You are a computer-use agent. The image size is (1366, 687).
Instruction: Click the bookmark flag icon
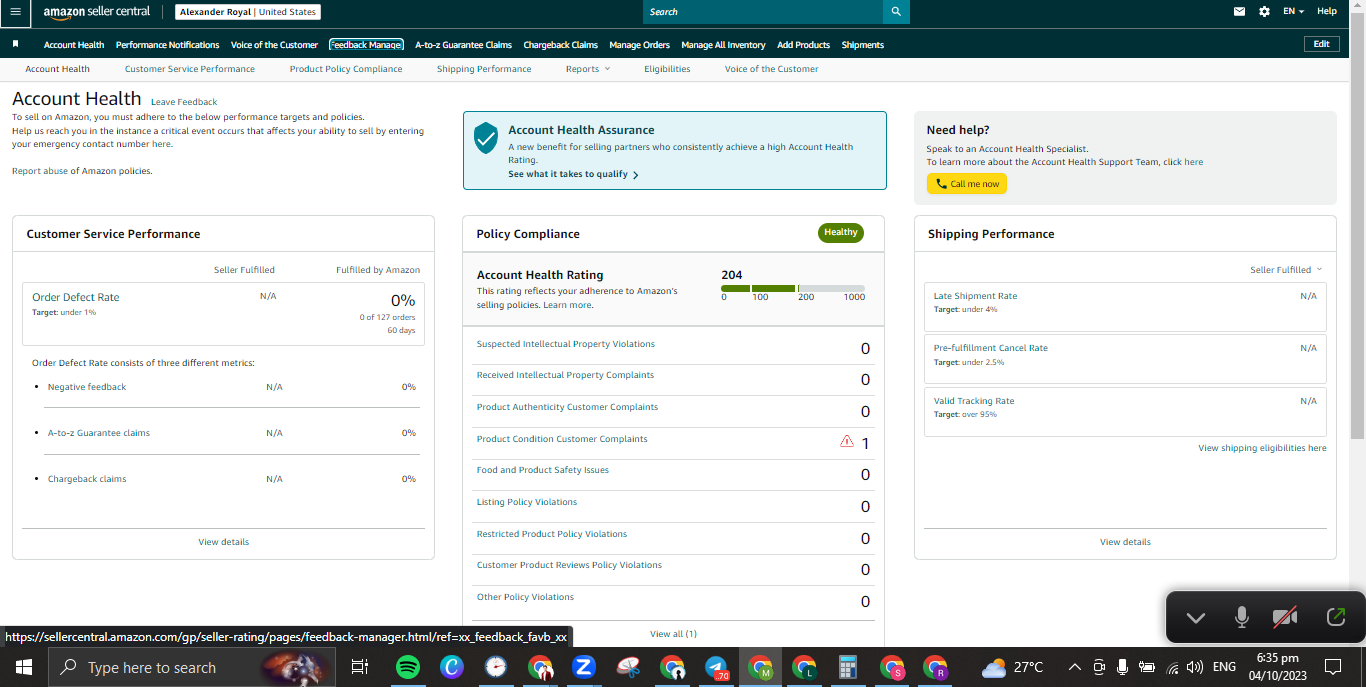click(16, 44)
